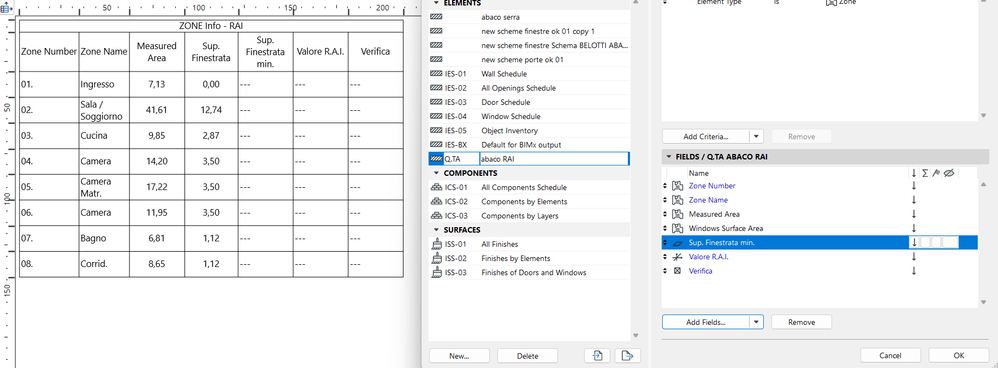Click the reorder handle of Verifica field
The height and width of the screenshot is (368, 998).
(x=666, y=271)
